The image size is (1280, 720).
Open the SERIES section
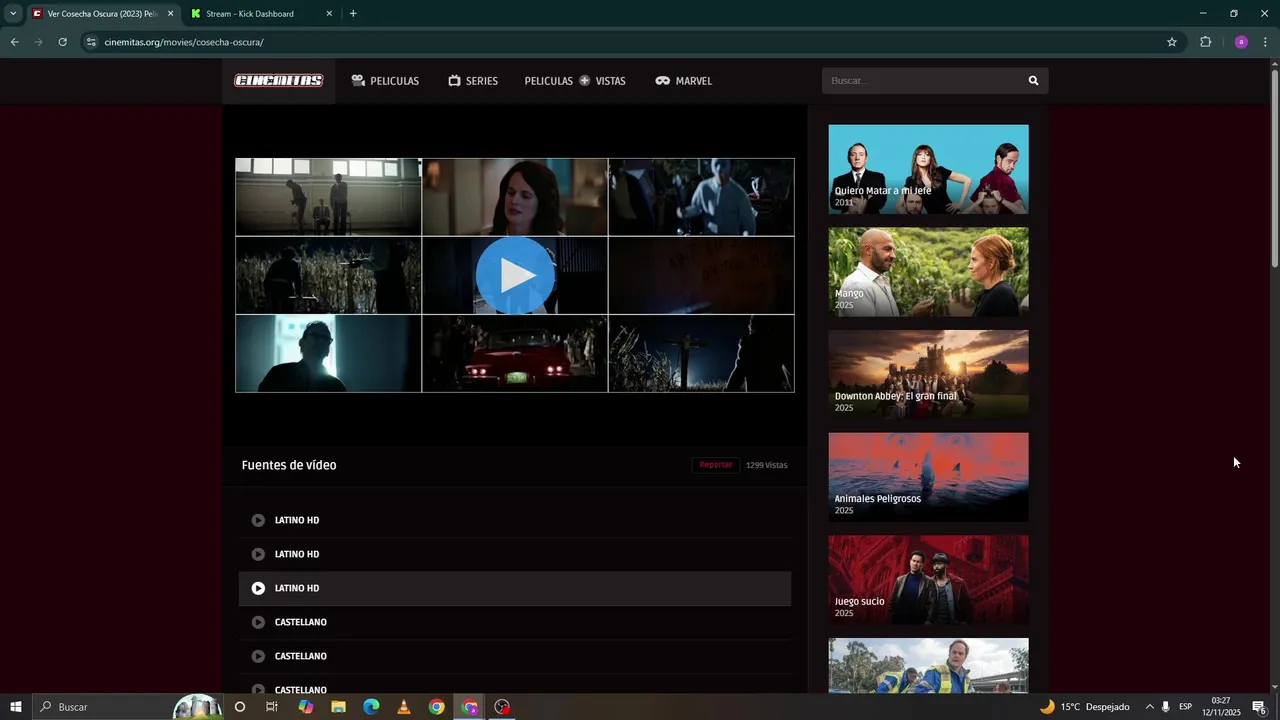[473, 81]
